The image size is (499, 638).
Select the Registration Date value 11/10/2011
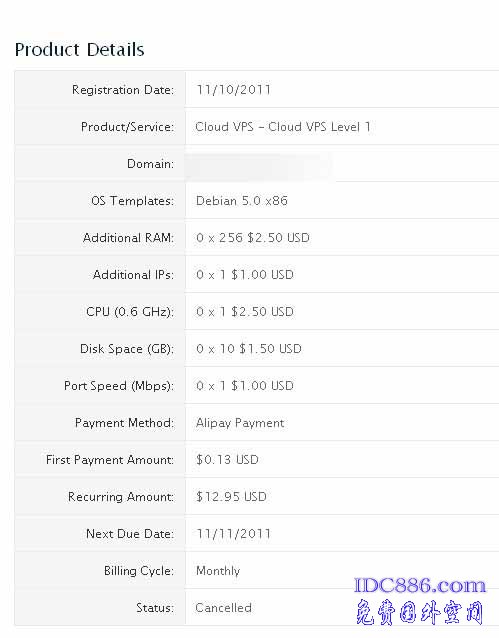click(234, 90)
